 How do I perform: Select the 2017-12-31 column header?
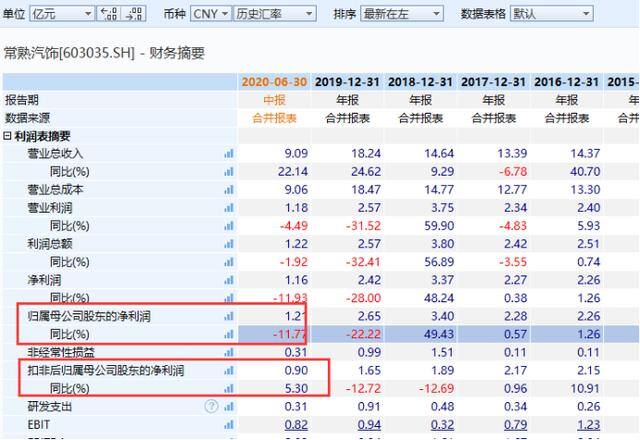tap(493, 82)
